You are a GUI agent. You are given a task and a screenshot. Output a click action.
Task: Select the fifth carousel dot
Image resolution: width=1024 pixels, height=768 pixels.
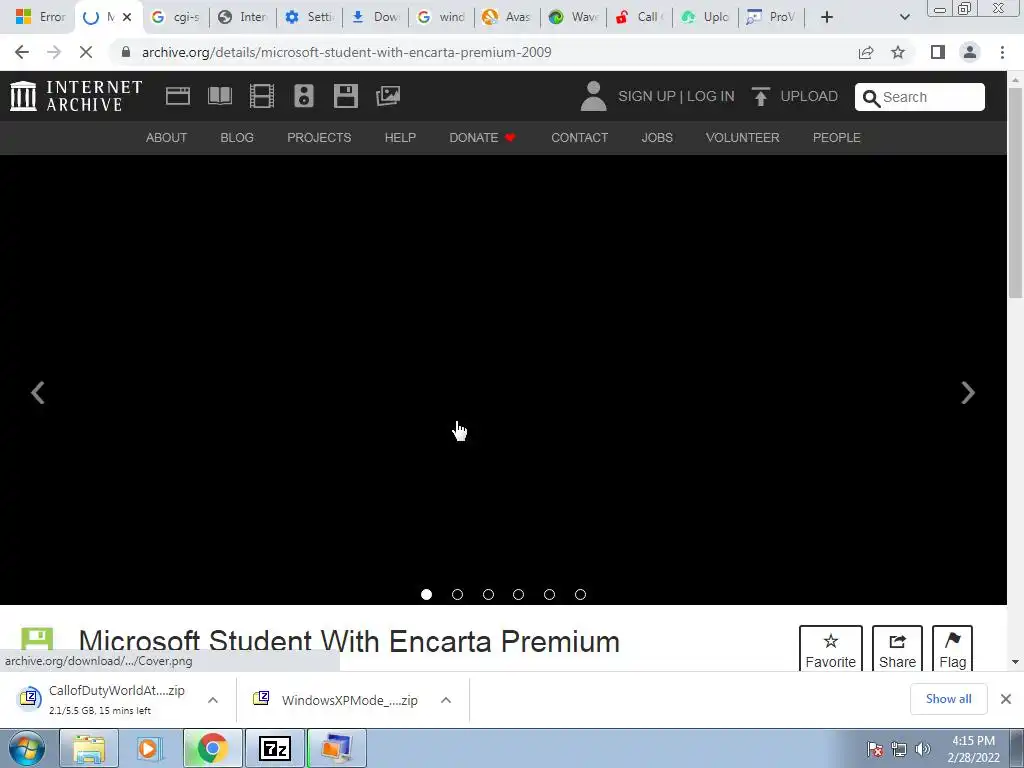point(549,594)
